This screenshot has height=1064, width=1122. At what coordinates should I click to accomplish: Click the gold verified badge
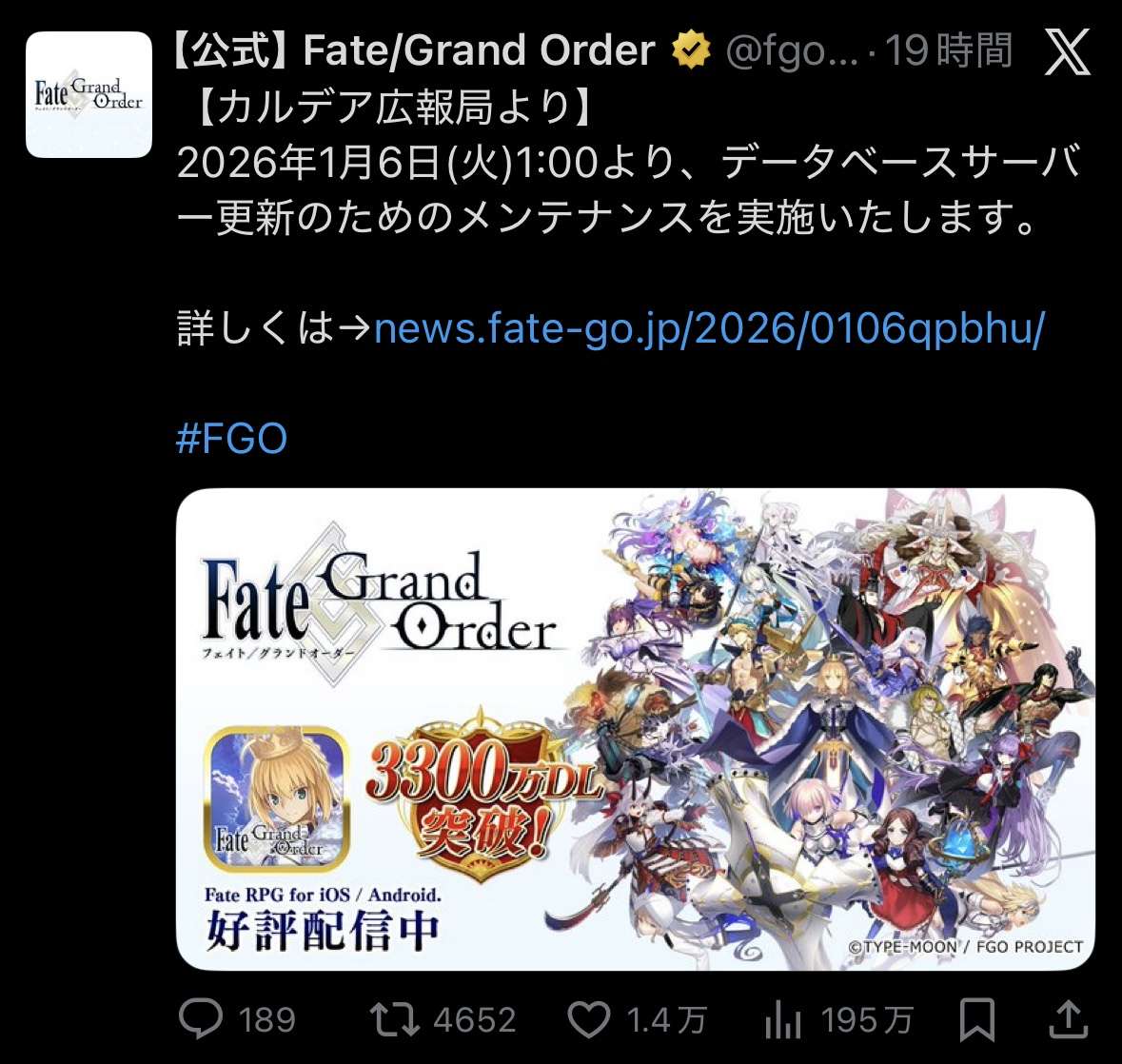click(691, 50)
